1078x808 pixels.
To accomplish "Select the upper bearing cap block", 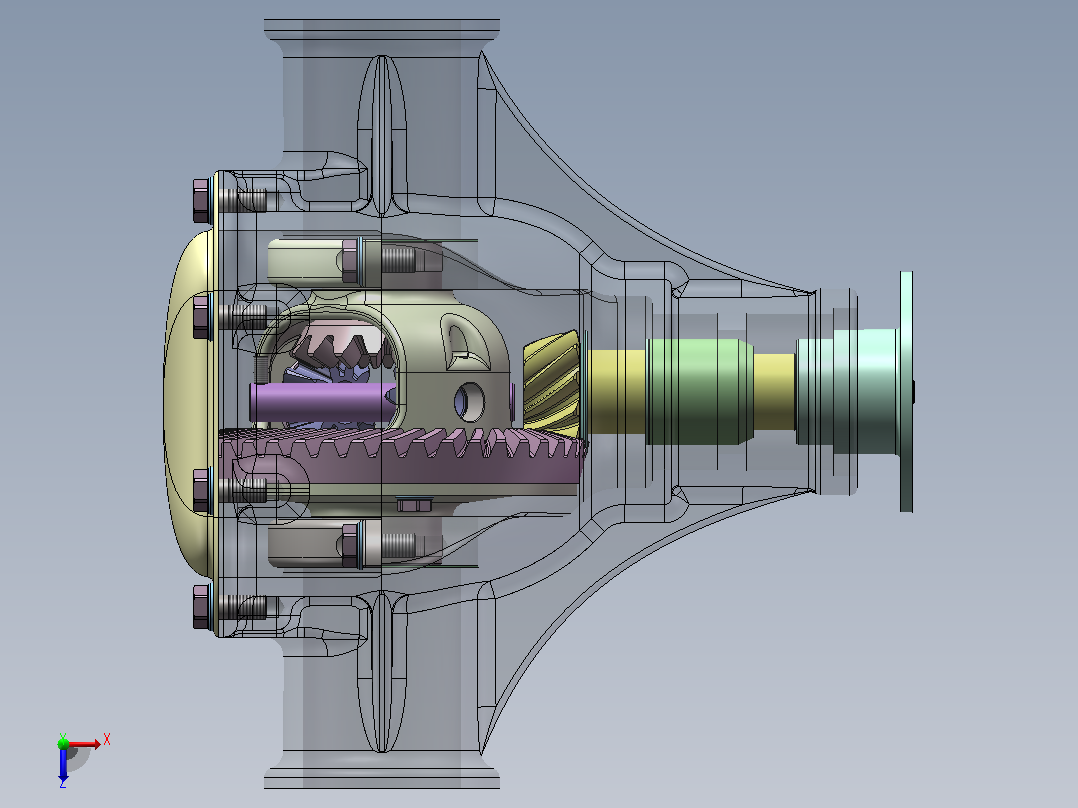I will pyautogui.click(x=306, y=261).
